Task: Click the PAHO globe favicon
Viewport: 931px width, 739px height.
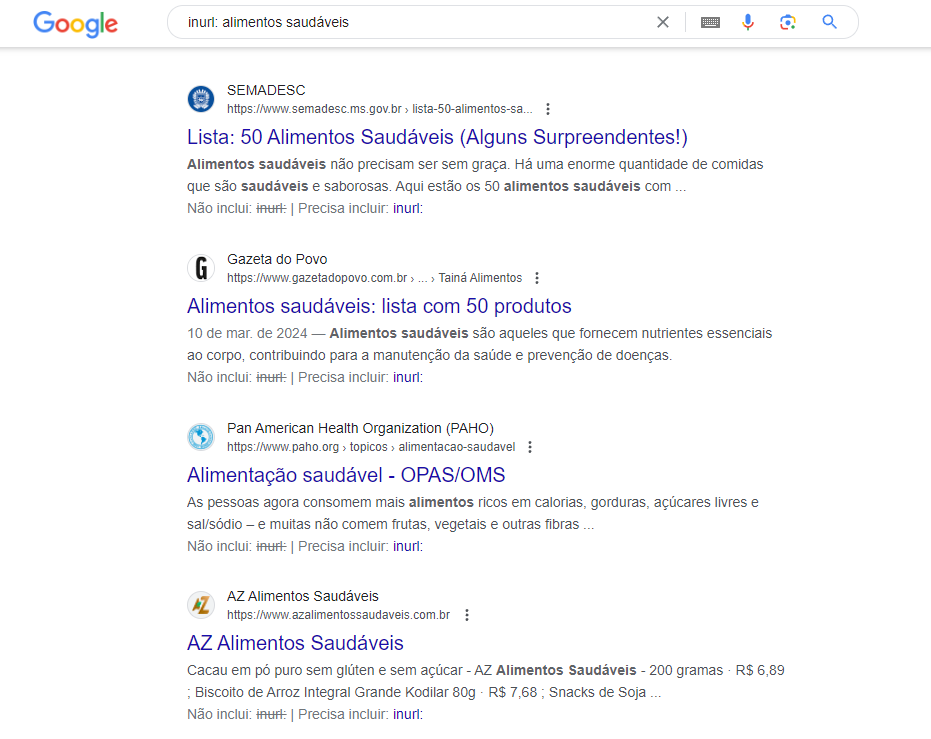Action: 201,437
